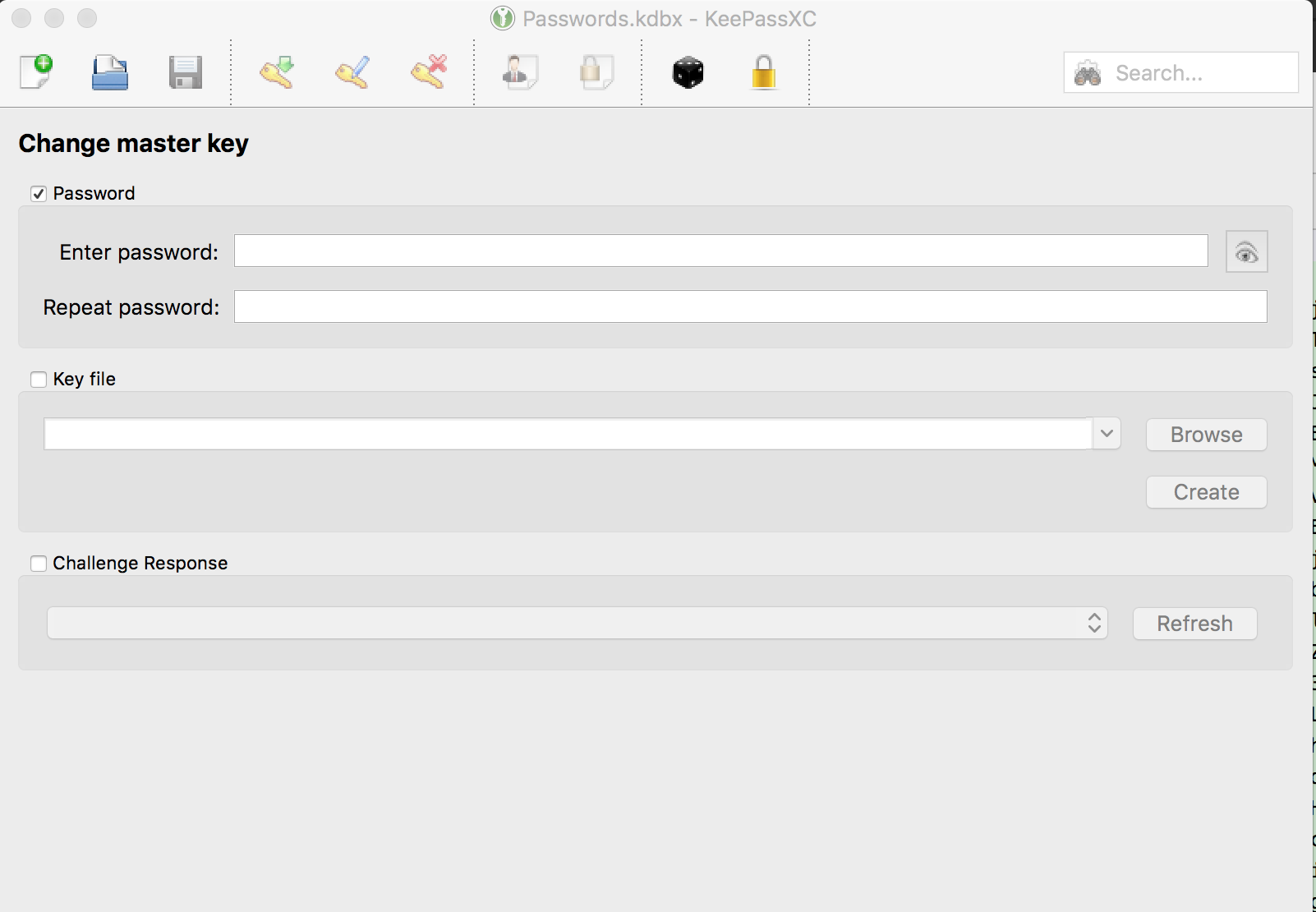The image size is (1316, 912).
Task: Create a new key file
Action: coord(1206,492)
